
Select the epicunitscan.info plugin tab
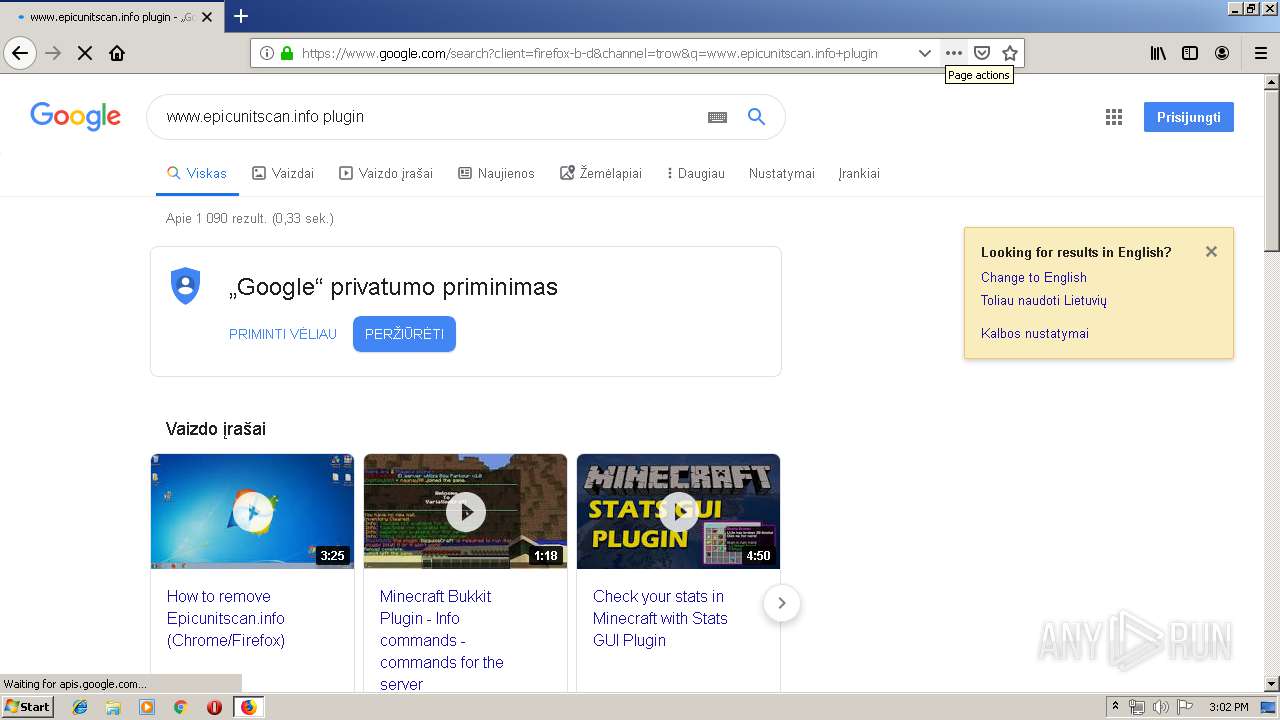click(x=112, y=17)
